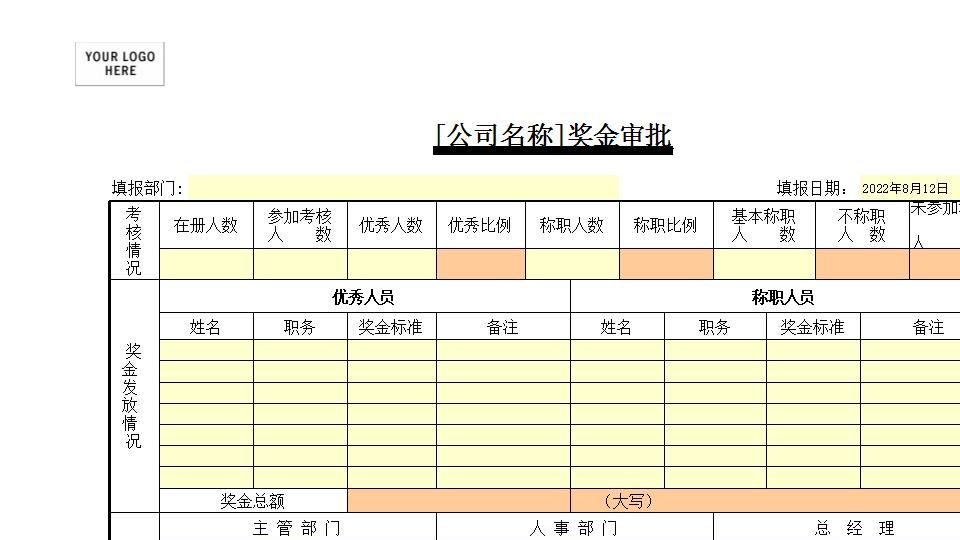This screenshot has width=960, height=540.
Task: Click the orange cell under 优秀比例
Action: pos(480,264)
